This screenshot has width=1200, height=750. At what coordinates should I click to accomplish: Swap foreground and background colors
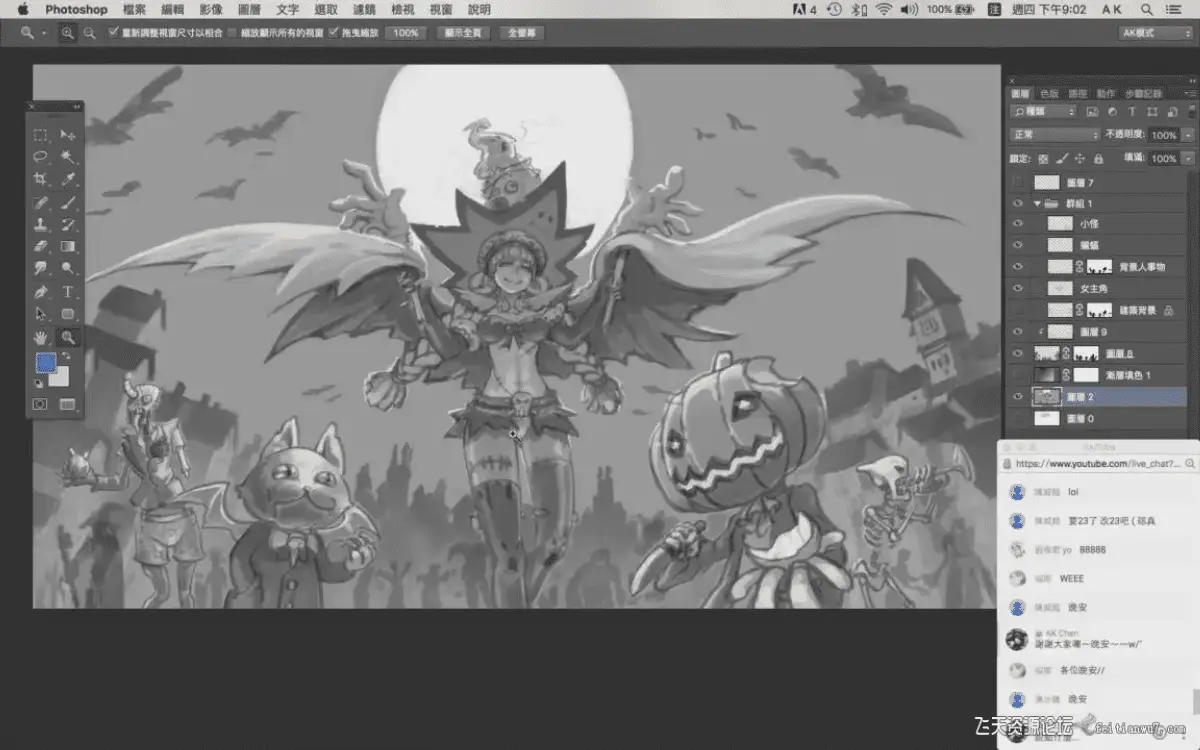[67, 357]
